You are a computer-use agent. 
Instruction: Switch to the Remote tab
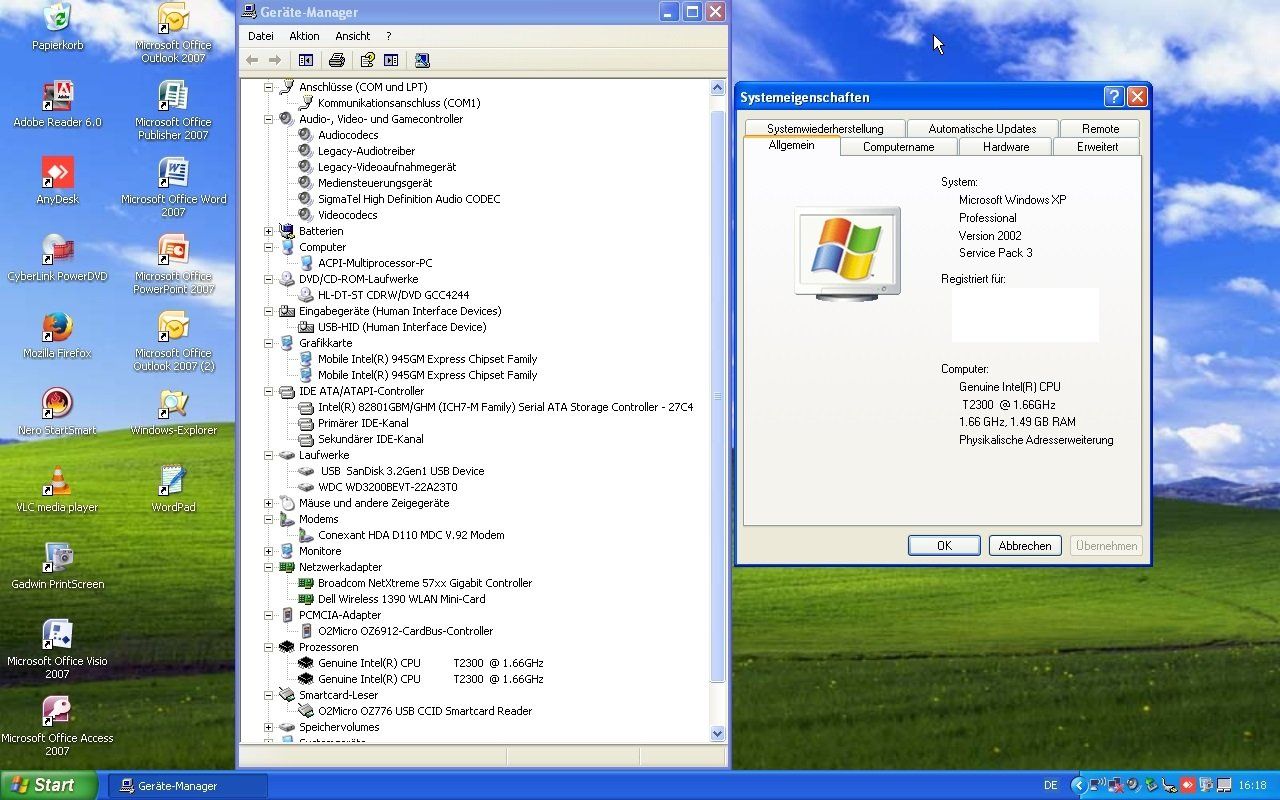1100,129
